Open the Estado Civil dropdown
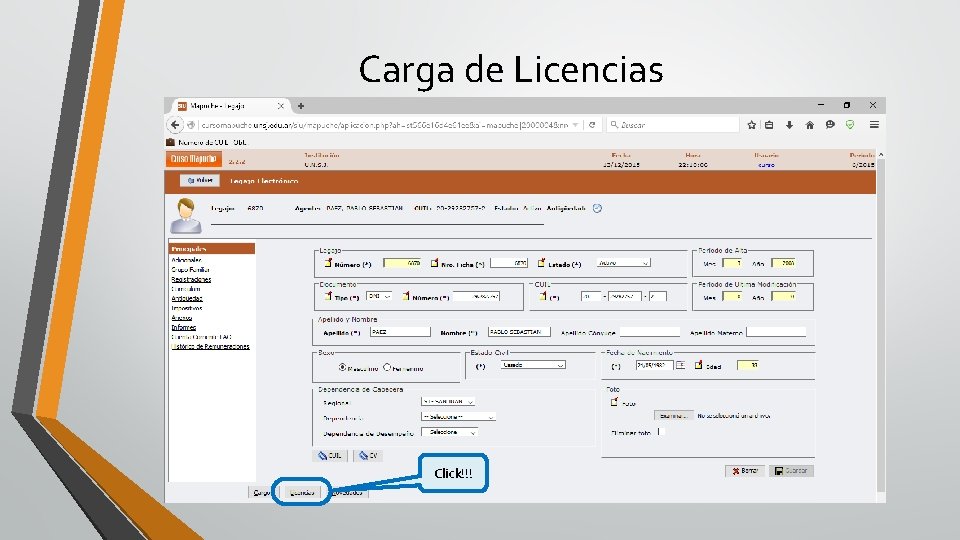Image resolution: width=960 pixels, height=540 pixels. point(533,365)
